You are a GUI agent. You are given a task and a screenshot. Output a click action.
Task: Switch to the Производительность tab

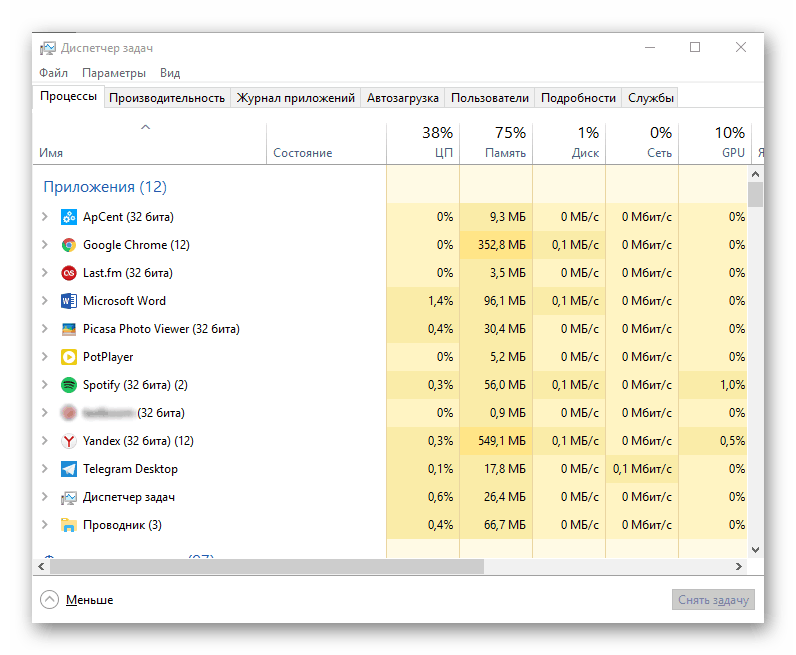(167, 98)
